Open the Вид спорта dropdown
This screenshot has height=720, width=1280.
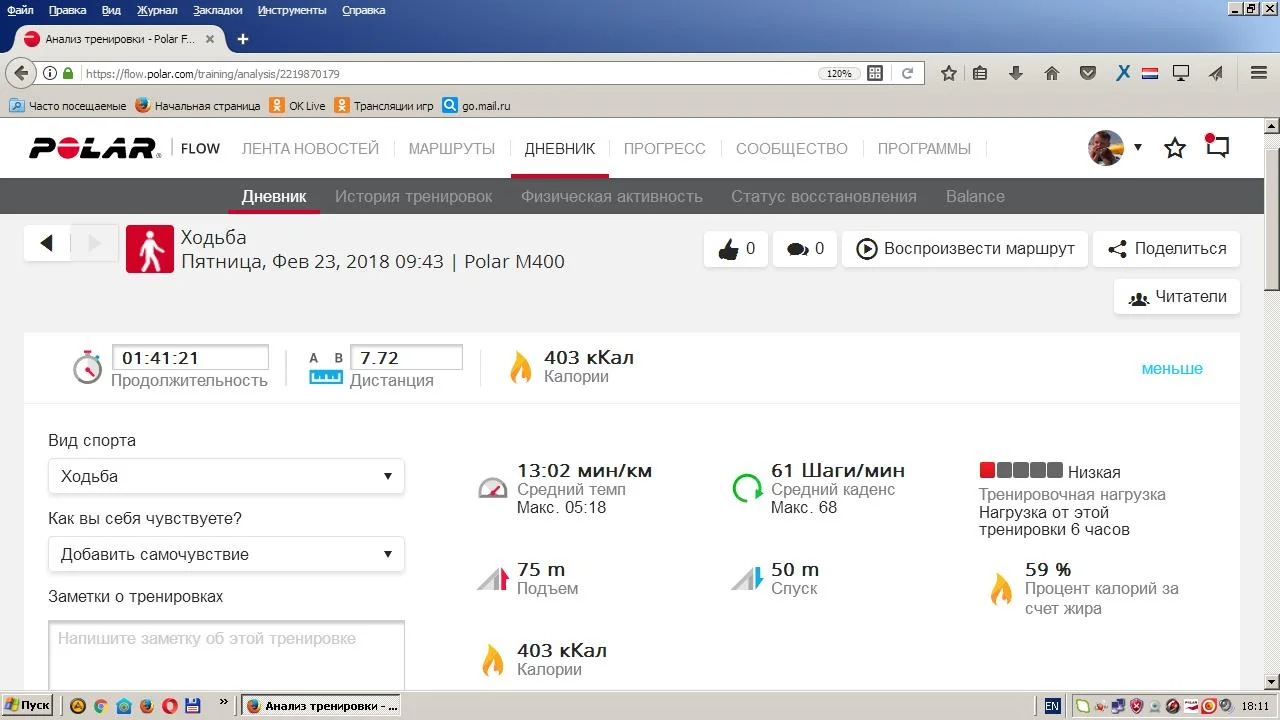coord(226,476)
